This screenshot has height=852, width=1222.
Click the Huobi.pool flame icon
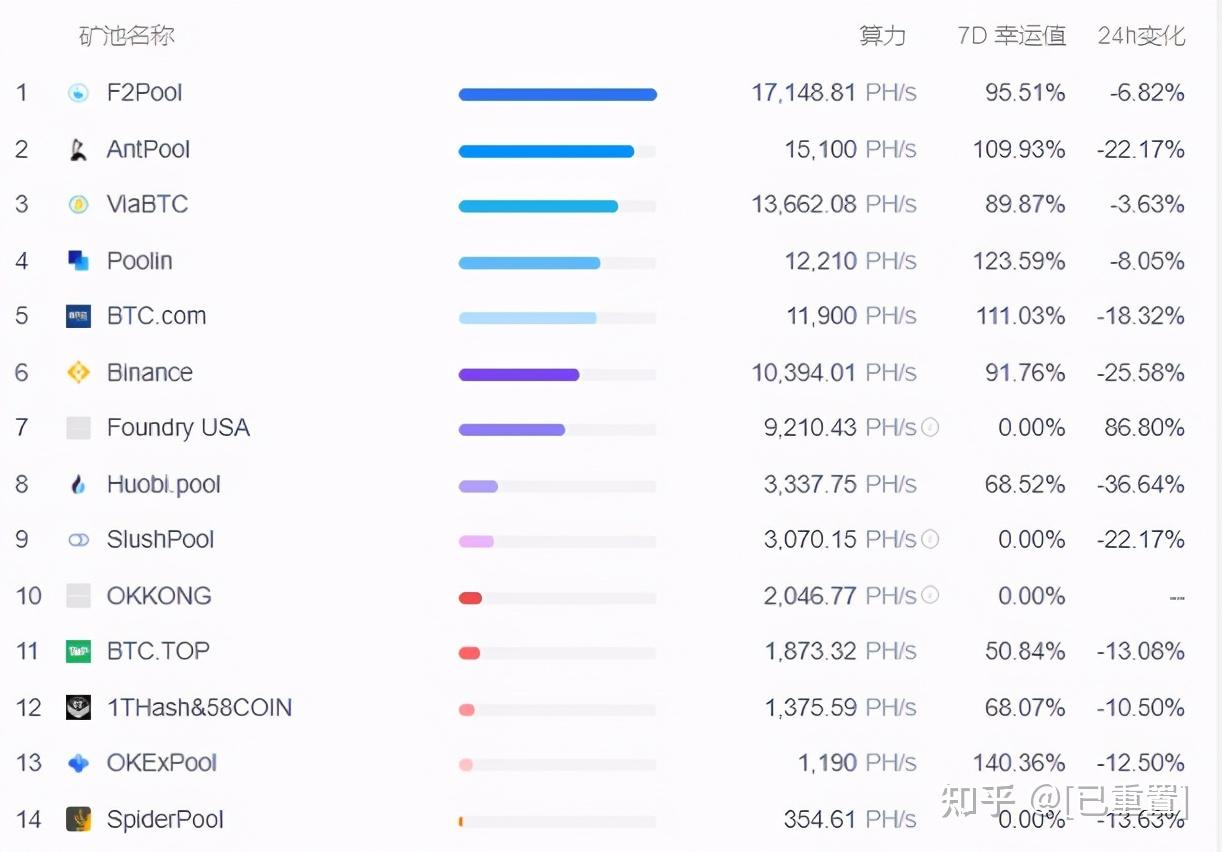(x=78, y=485)
